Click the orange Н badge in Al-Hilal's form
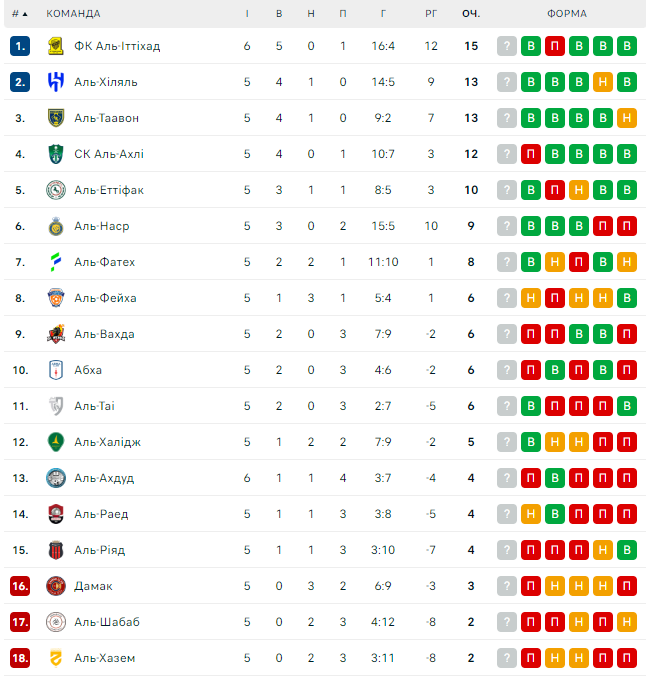The image size is (646, 678). 603,82
